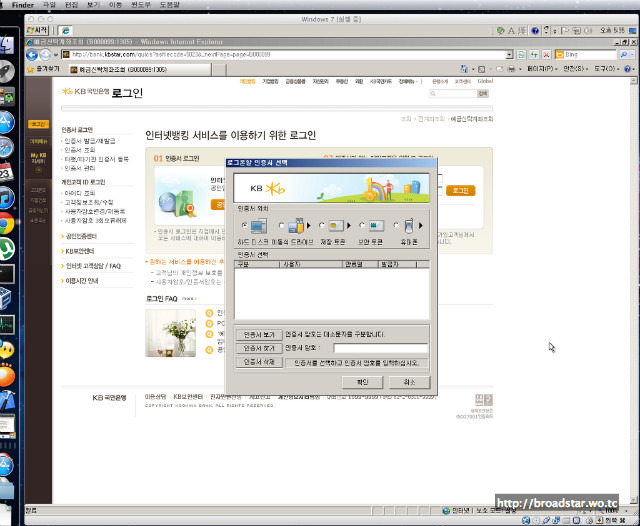Screen dimensions: 640x526
Task: Click the storage token smart card icon
Action: [336, 226]
